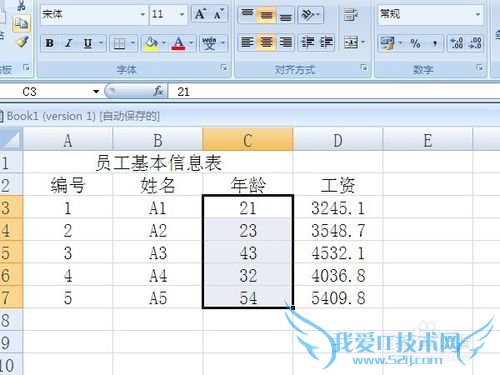The height and width of the screenshot is (375, 500).
Task: Align text right
Action: [x=286, y=43]
